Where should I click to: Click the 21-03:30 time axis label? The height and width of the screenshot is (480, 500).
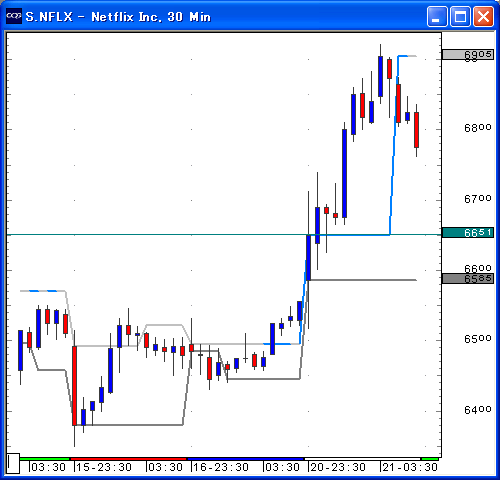tap(410, 467)
